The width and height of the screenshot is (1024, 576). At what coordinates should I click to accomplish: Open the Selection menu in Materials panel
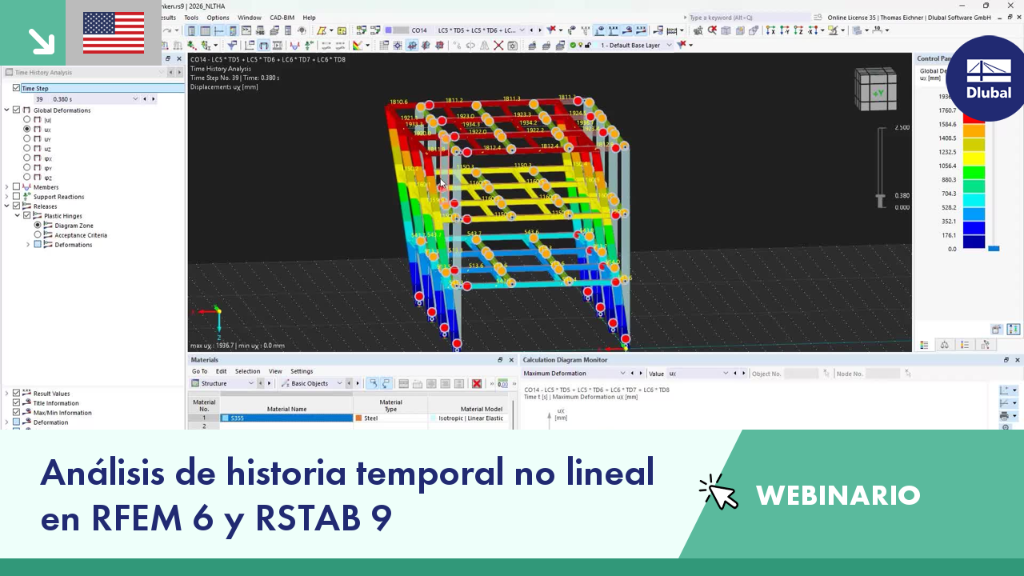click(248, 371)
